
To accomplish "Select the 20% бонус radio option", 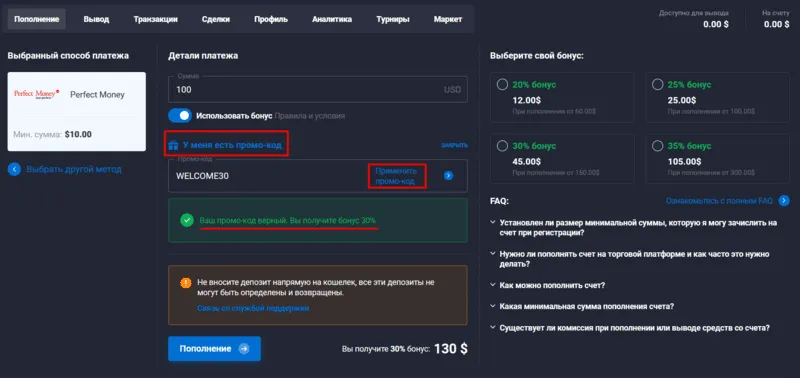I will click(x=502, y=85).
